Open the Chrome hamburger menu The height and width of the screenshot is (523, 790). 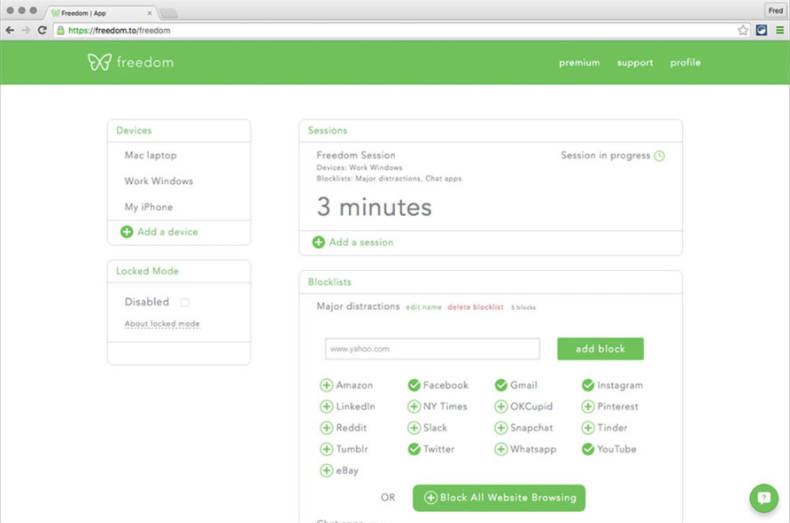(x=779, y=30)
